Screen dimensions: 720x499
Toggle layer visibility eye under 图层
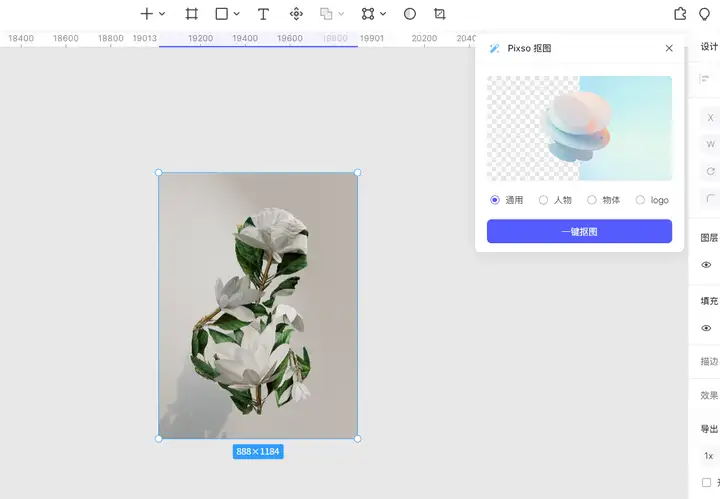(706, 265)
